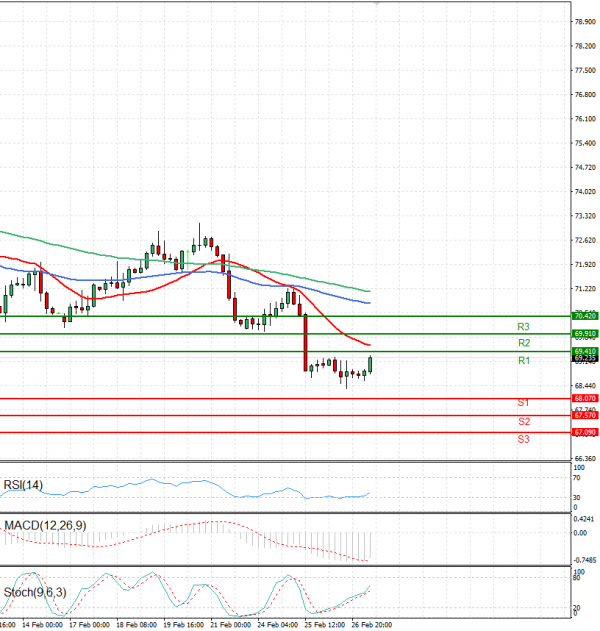
Task: Click the 68.440 price axis value
Action: [x=585, y=386]
